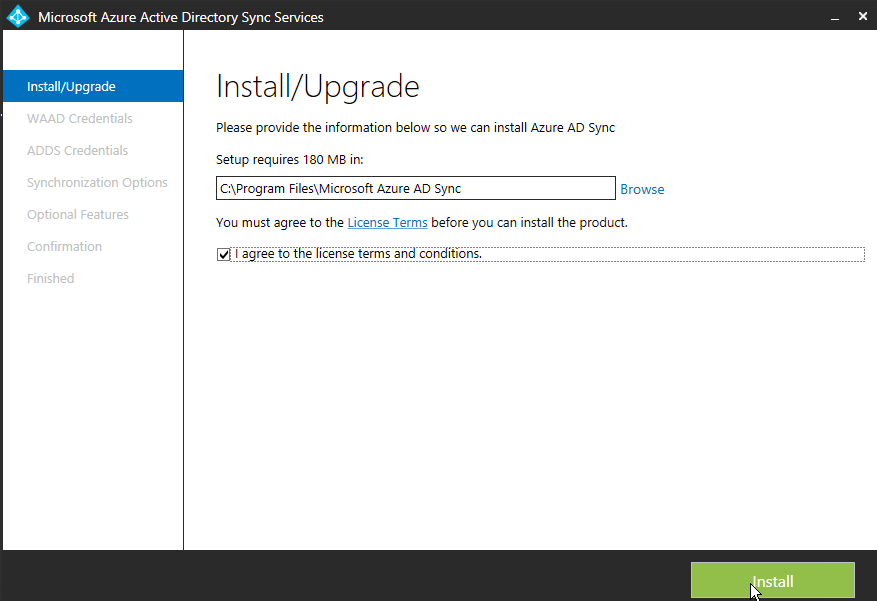Click Browse to choose install folder
Screen dimensions: 877x601
(642, 189)
